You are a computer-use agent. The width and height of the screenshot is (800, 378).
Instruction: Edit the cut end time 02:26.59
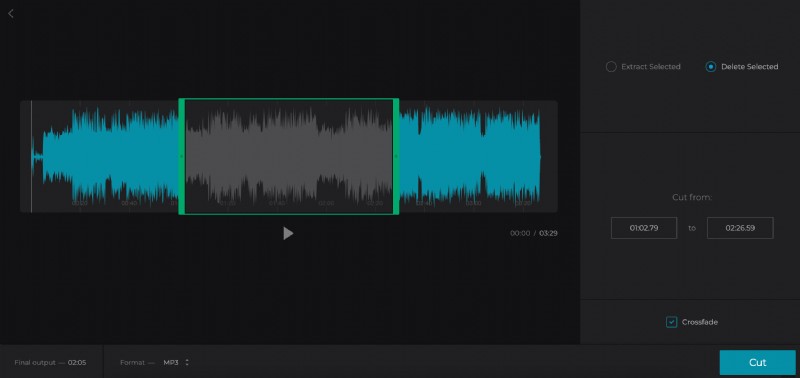tap(740, 228)
